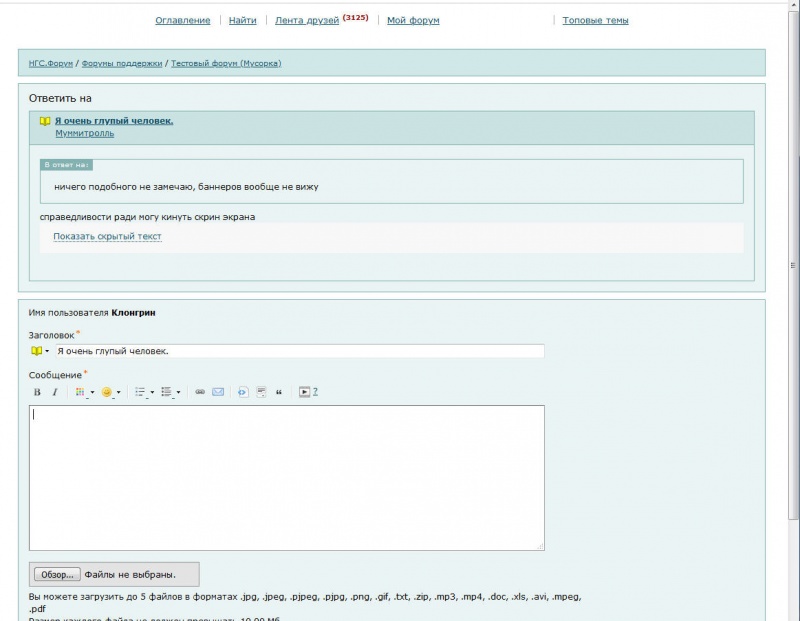Click the smiley emoticon icon
The image size is (800, 621).
[107, 392]
